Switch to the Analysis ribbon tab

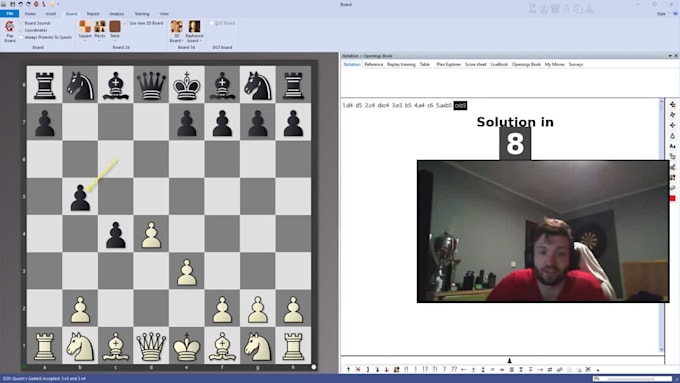point(116,14)
